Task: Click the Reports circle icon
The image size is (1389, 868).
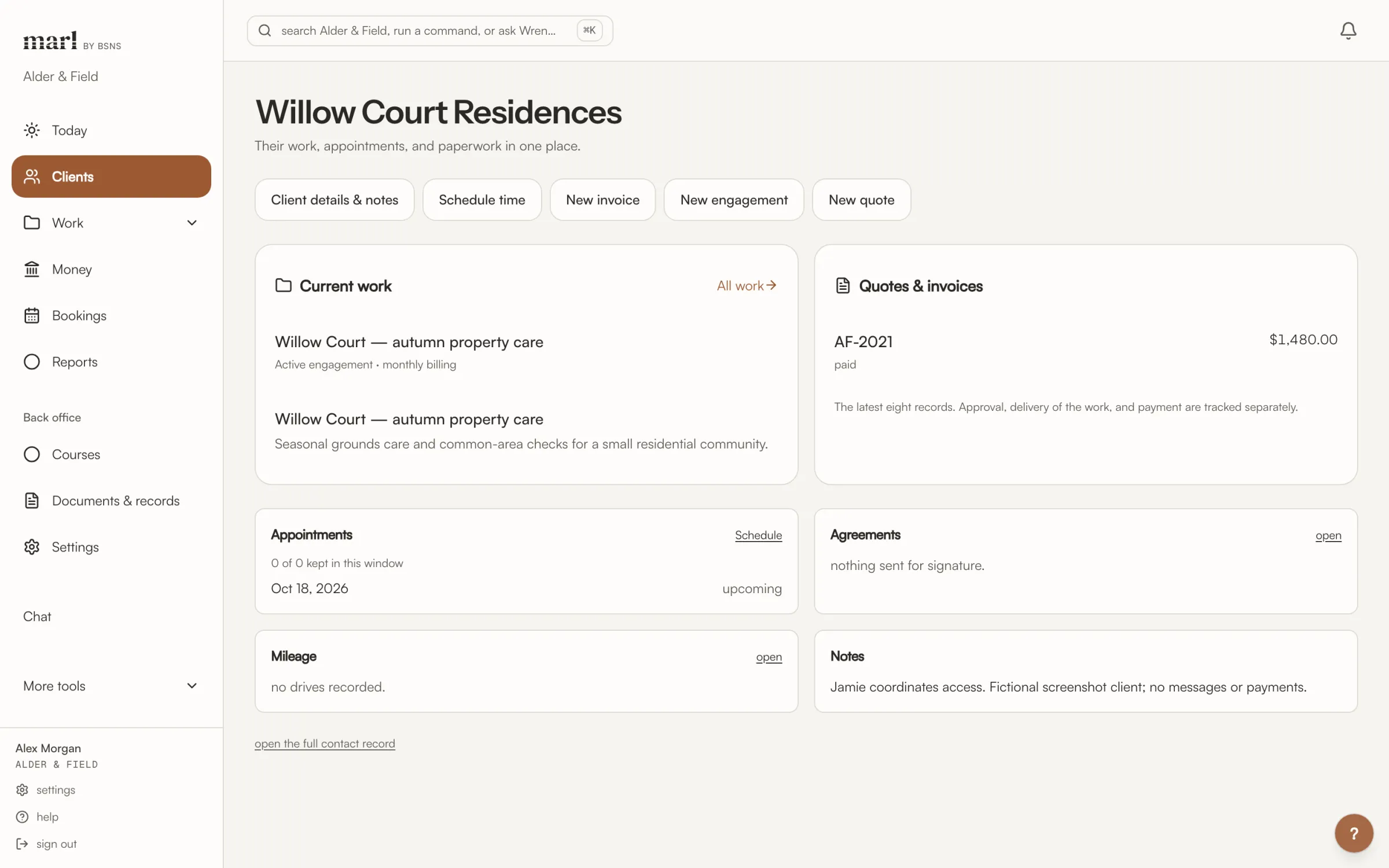Action: pyautogui.click(x=32, y=362)
